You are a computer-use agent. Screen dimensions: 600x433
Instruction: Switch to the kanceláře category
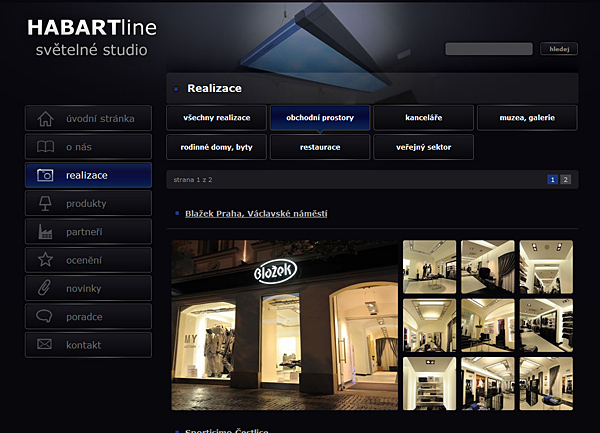(424, 118)
